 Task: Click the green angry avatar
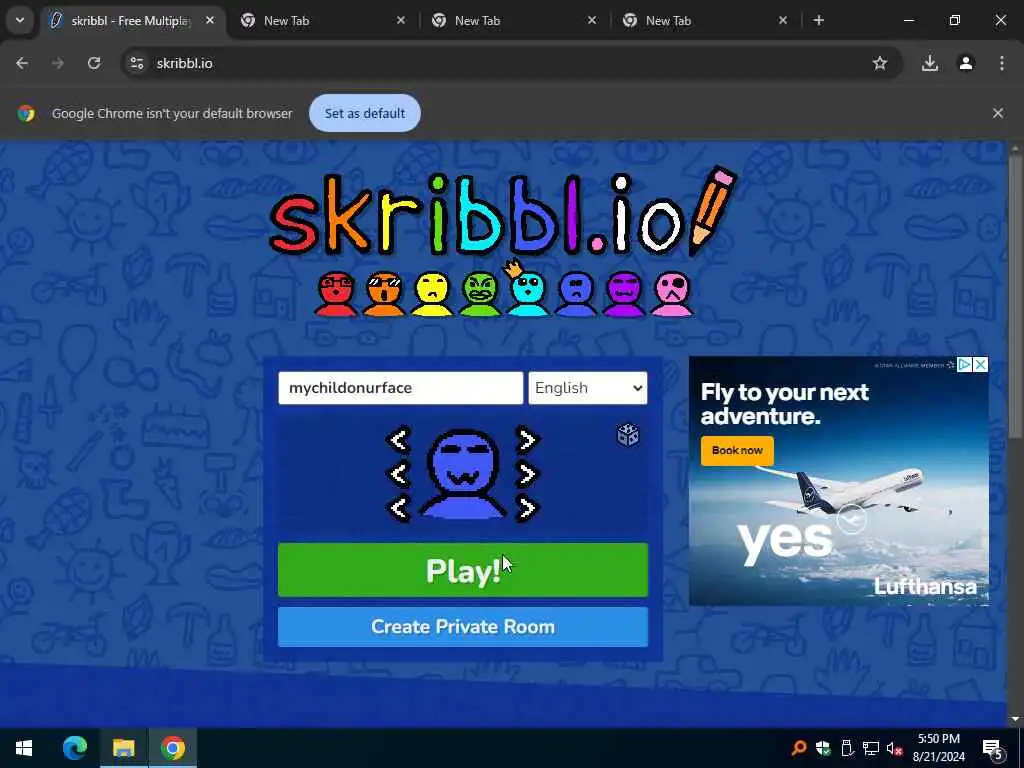(x=480, y=294)
